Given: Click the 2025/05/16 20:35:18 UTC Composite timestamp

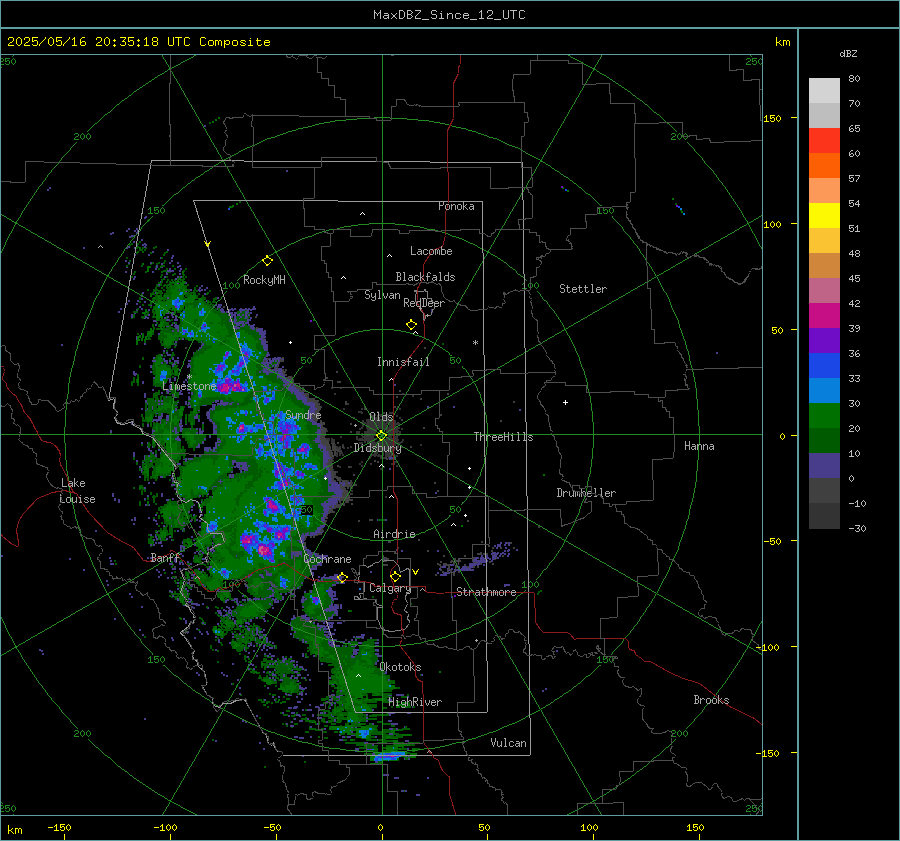Looking at the screenshot, I should [138, 42].
